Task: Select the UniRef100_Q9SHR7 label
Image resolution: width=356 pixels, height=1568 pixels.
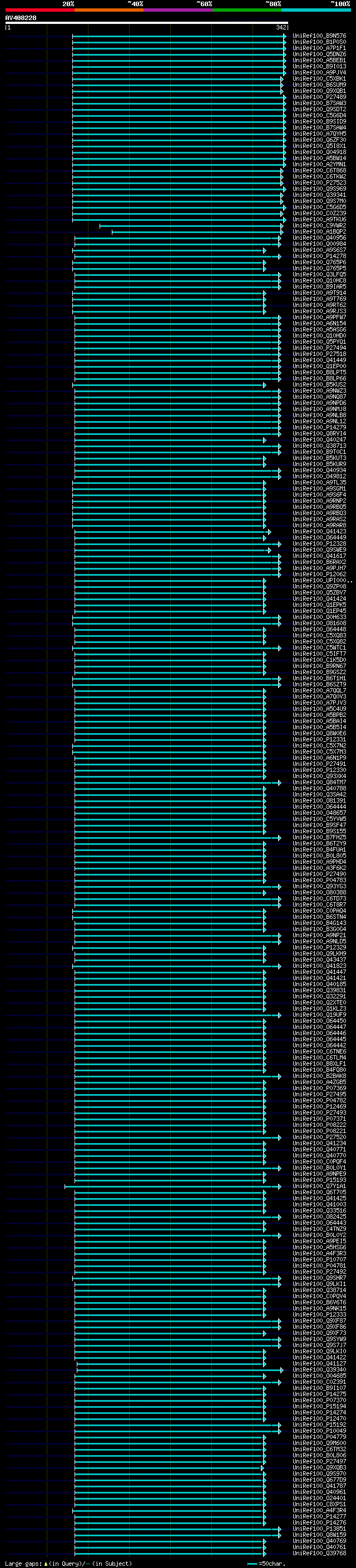Action: pyautogui.click(x=319, y=1278)
